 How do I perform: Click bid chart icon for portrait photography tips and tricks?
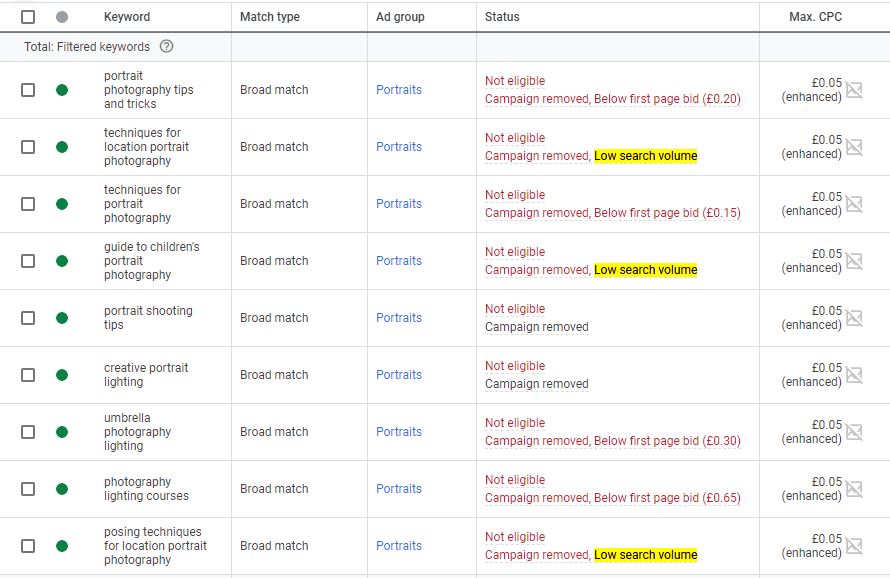coord(854,90)
